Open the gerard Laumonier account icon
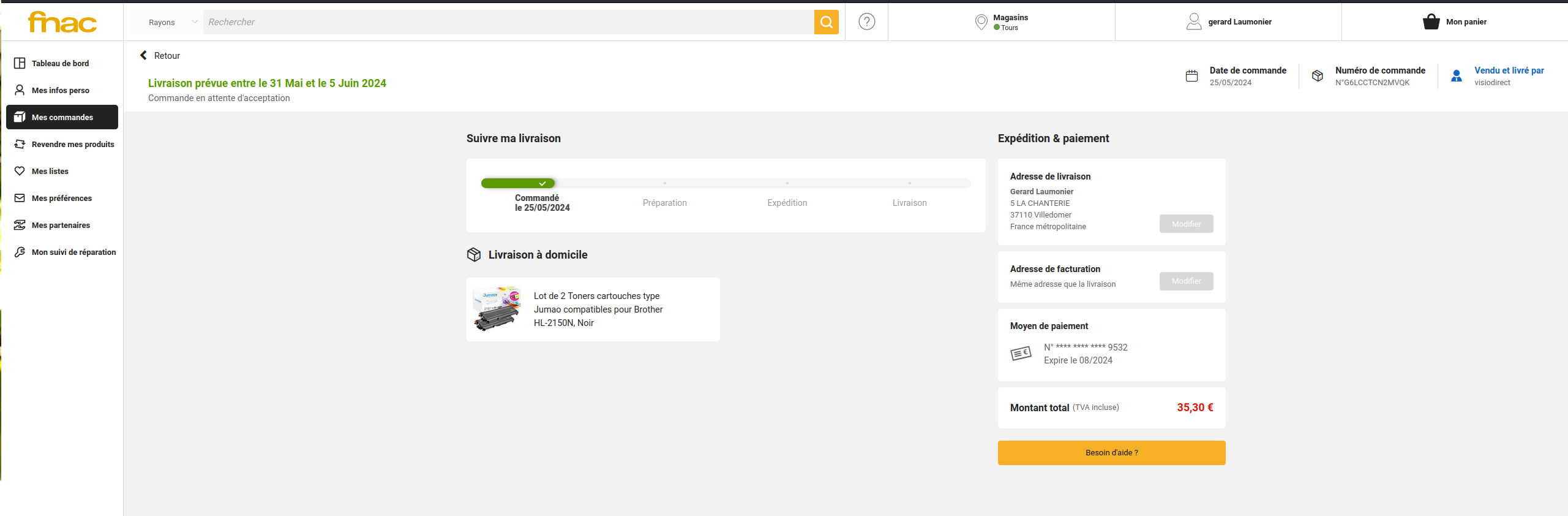Screen dimensions: 1568x516 coord(1193,22)
